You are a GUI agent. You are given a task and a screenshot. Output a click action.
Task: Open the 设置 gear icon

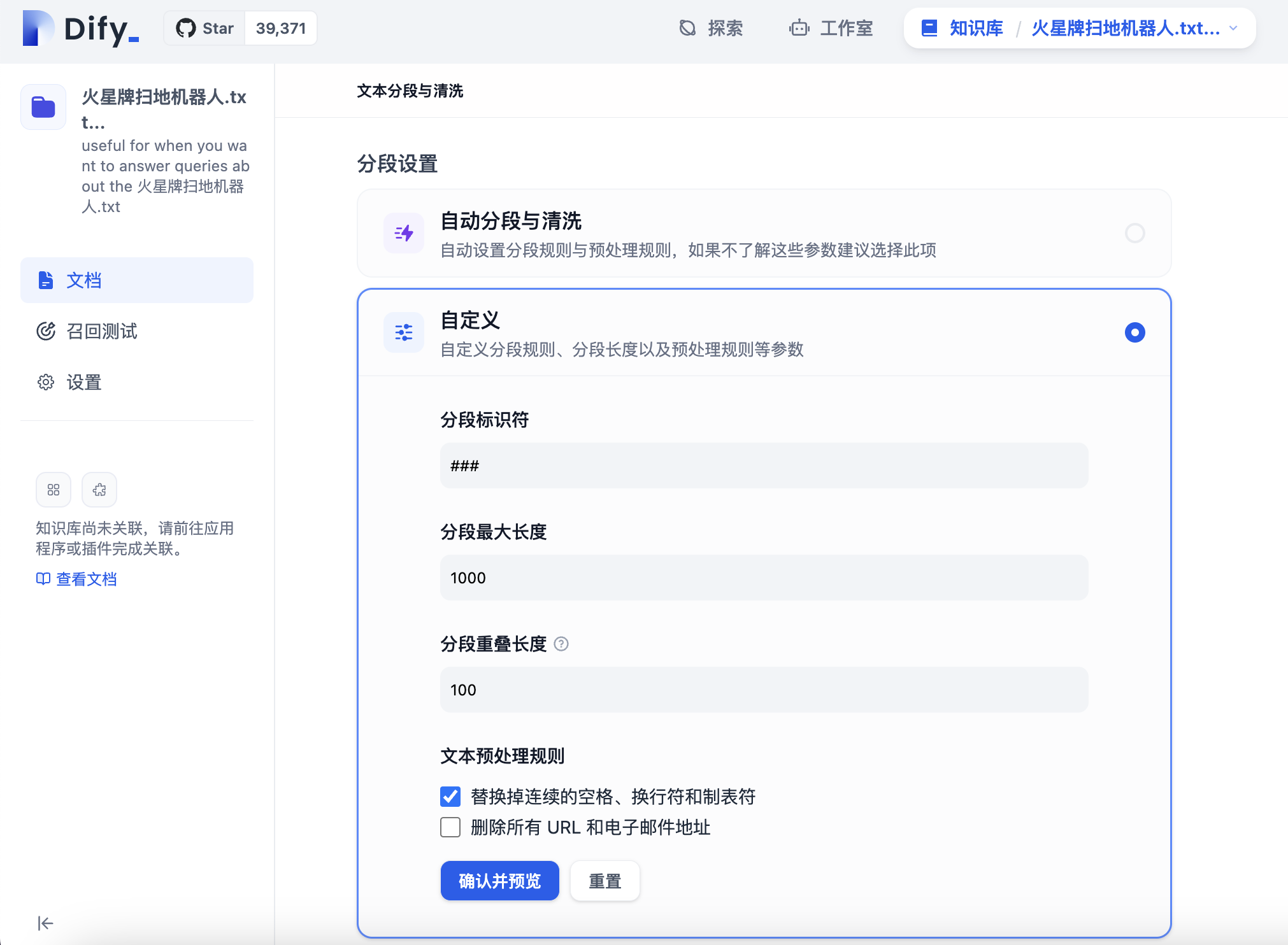45,382
